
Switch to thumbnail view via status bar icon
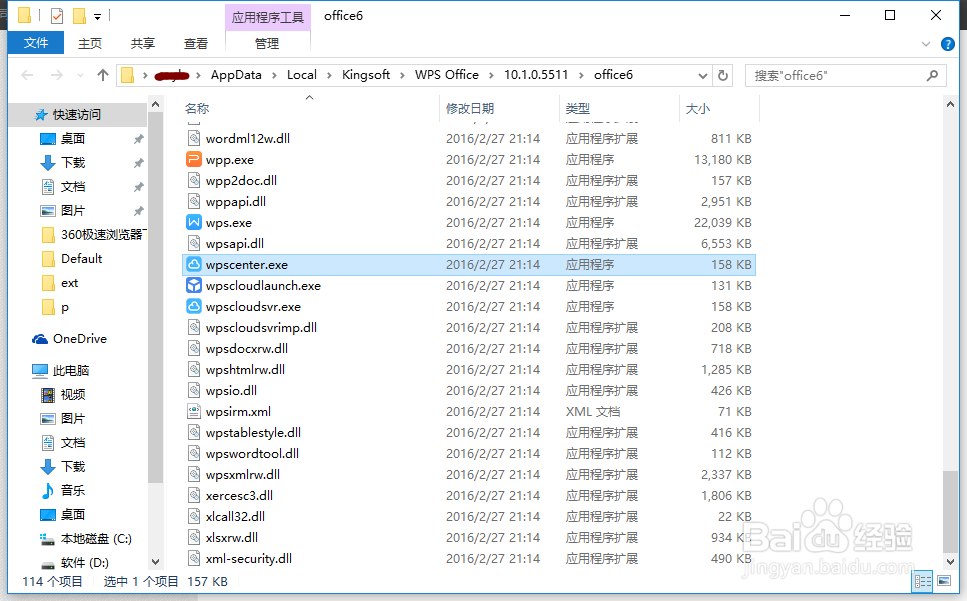pyautogui.click(x=944, y=581)
